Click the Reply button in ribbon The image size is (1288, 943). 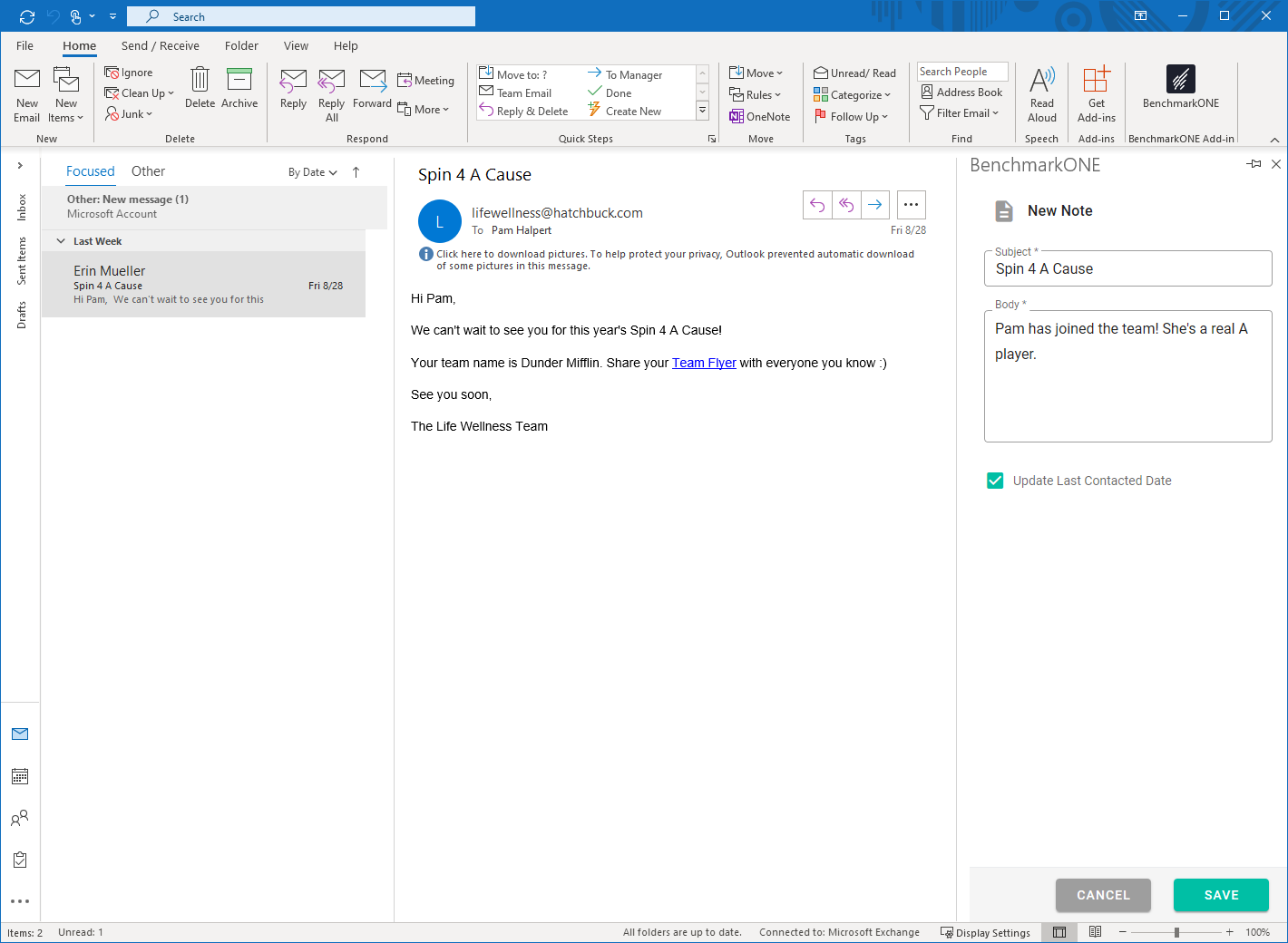tap(293, 88)
